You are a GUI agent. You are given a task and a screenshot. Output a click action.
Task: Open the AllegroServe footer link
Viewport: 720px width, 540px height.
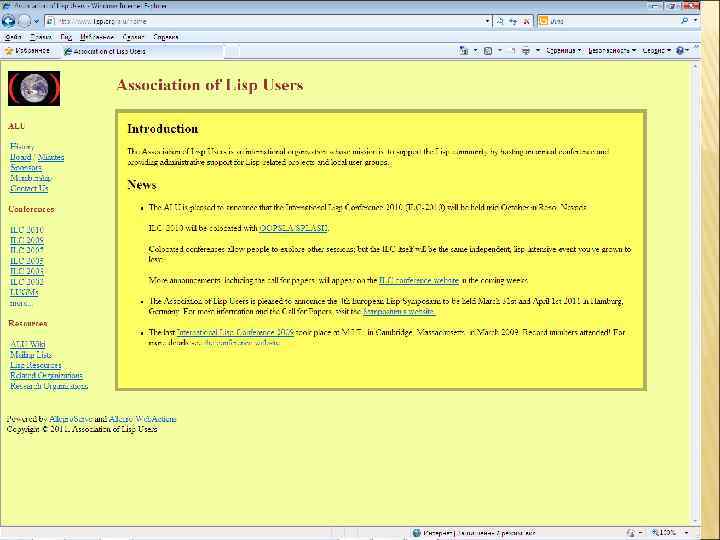click(70, 419)
